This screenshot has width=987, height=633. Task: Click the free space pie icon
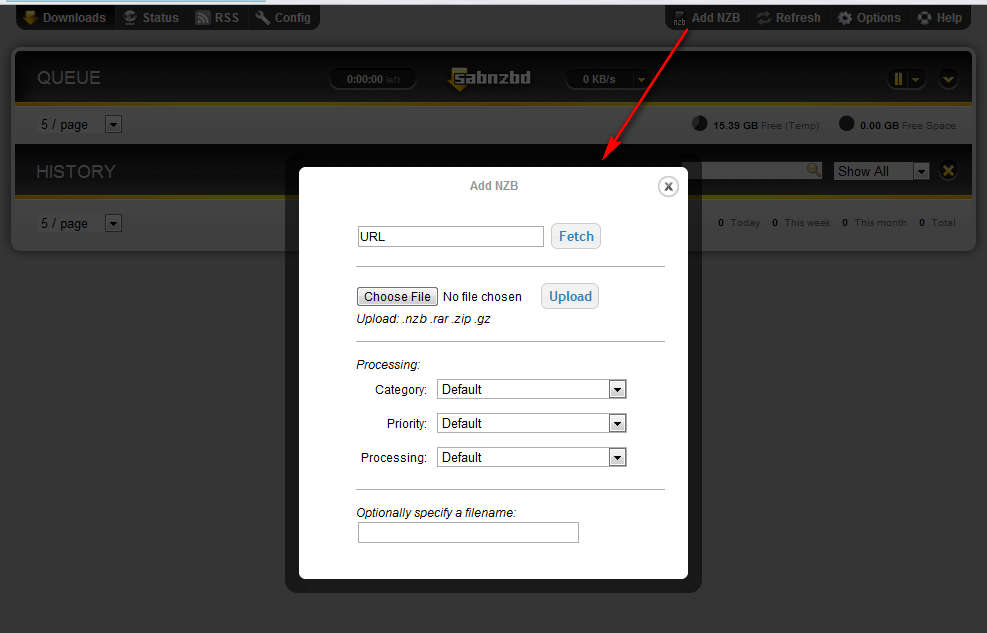846,123
